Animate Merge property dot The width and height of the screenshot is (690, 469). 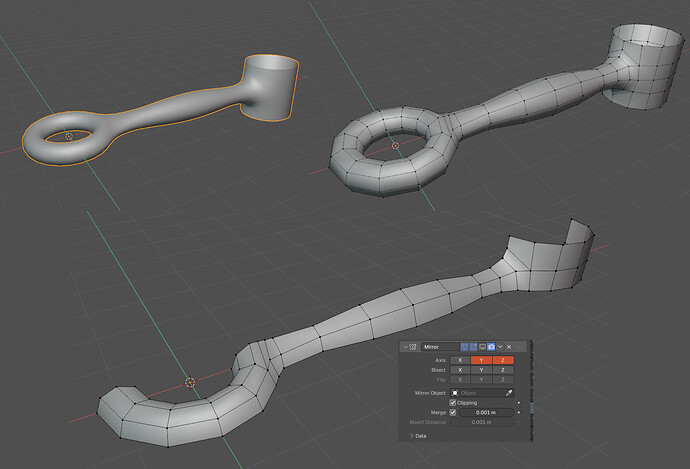click(519, 412)
